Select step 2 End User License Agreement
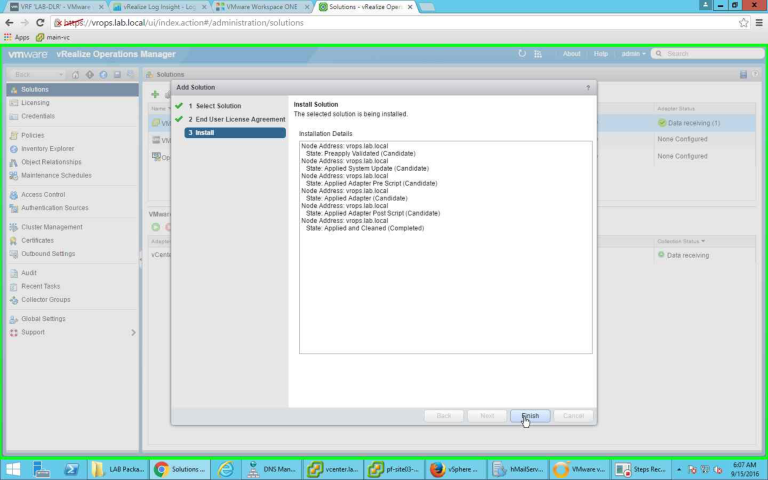Screen dimensions: 768x480 (237, 119)
